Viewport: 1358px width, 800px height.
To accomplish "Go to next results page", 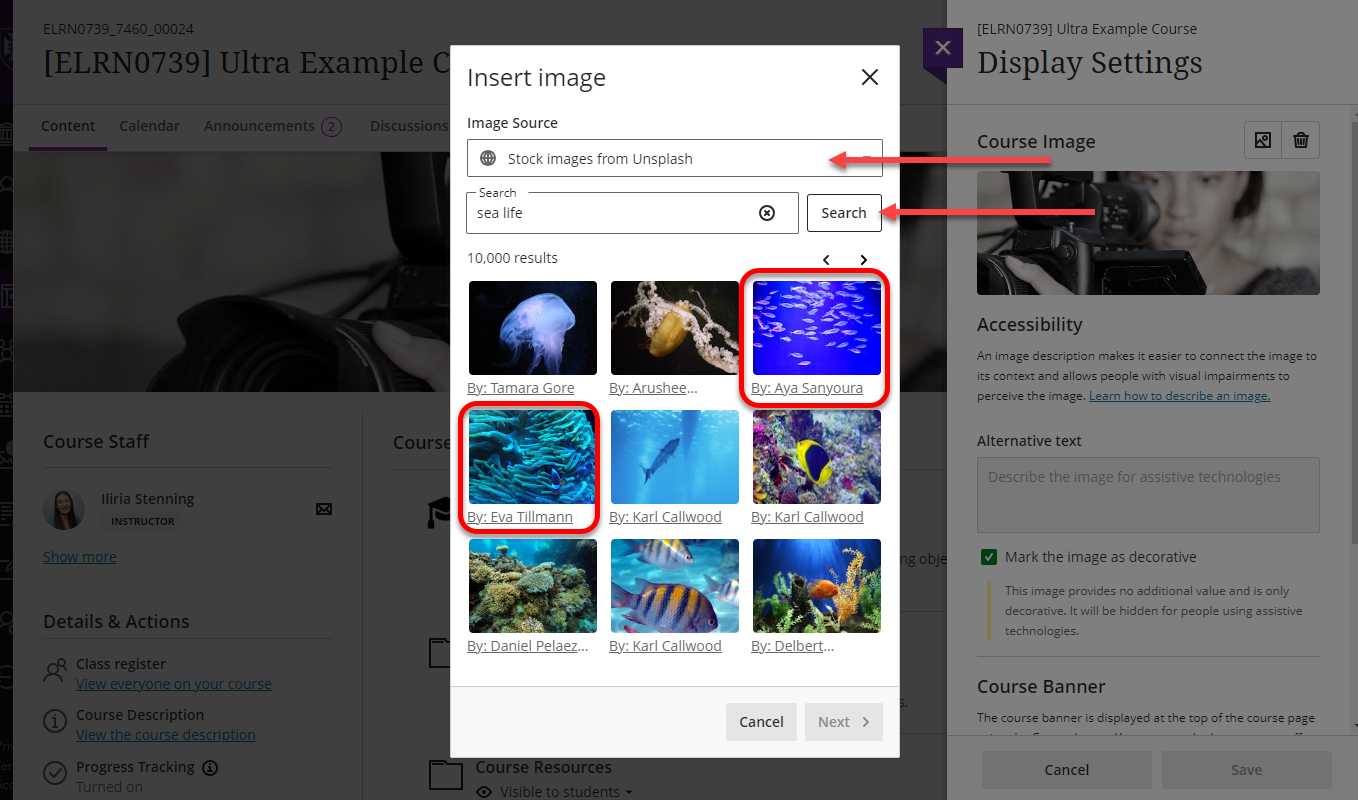I will (864, 260).
